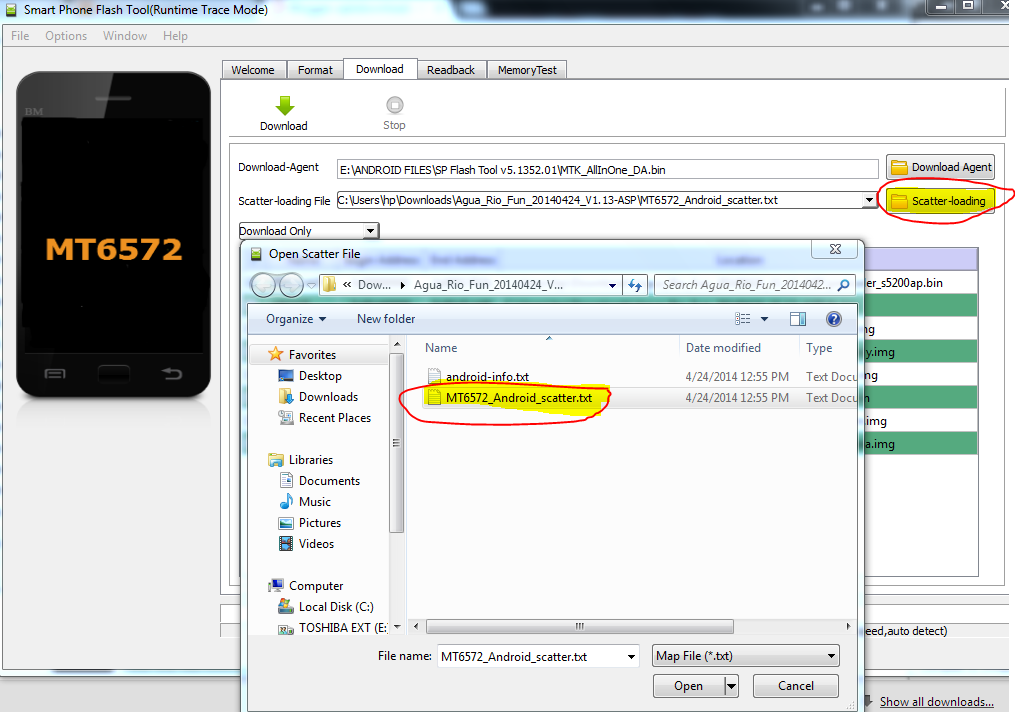Select Libraries in the navigation pane

click(311, 460)
